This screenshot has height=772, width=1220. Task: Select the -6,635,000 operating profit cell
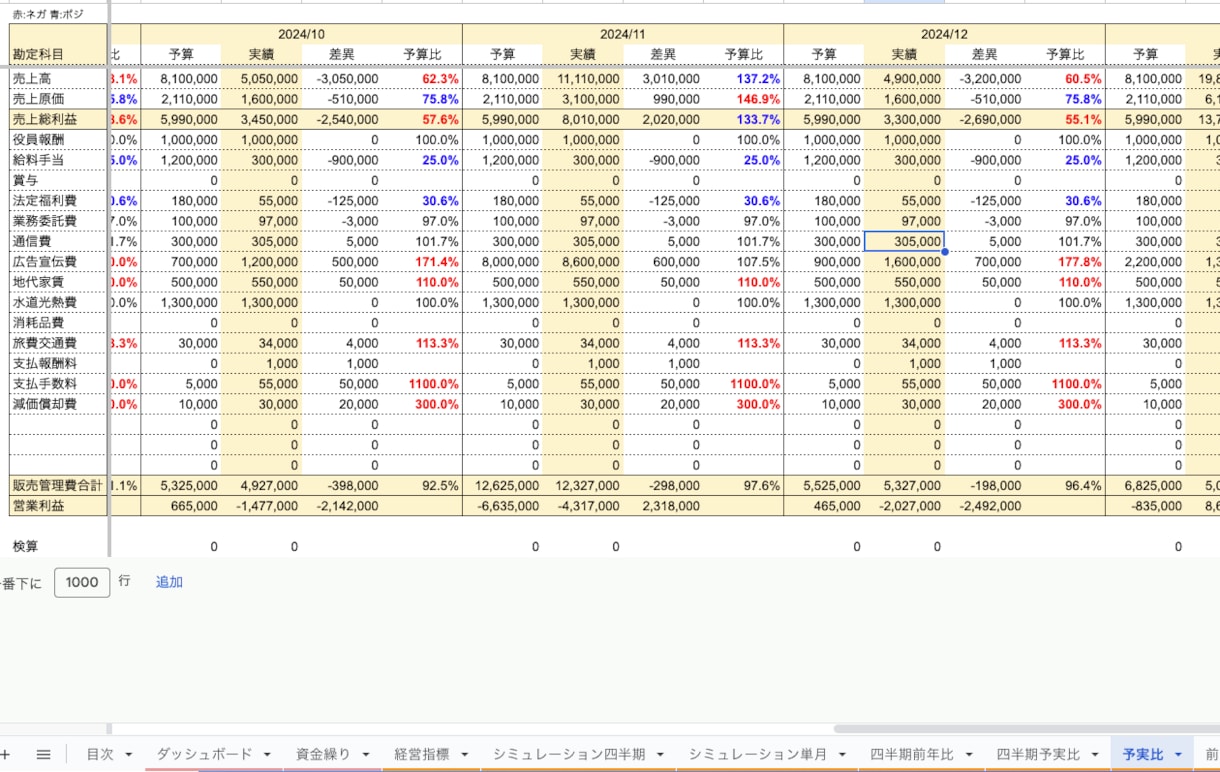(x=503, y=506)
